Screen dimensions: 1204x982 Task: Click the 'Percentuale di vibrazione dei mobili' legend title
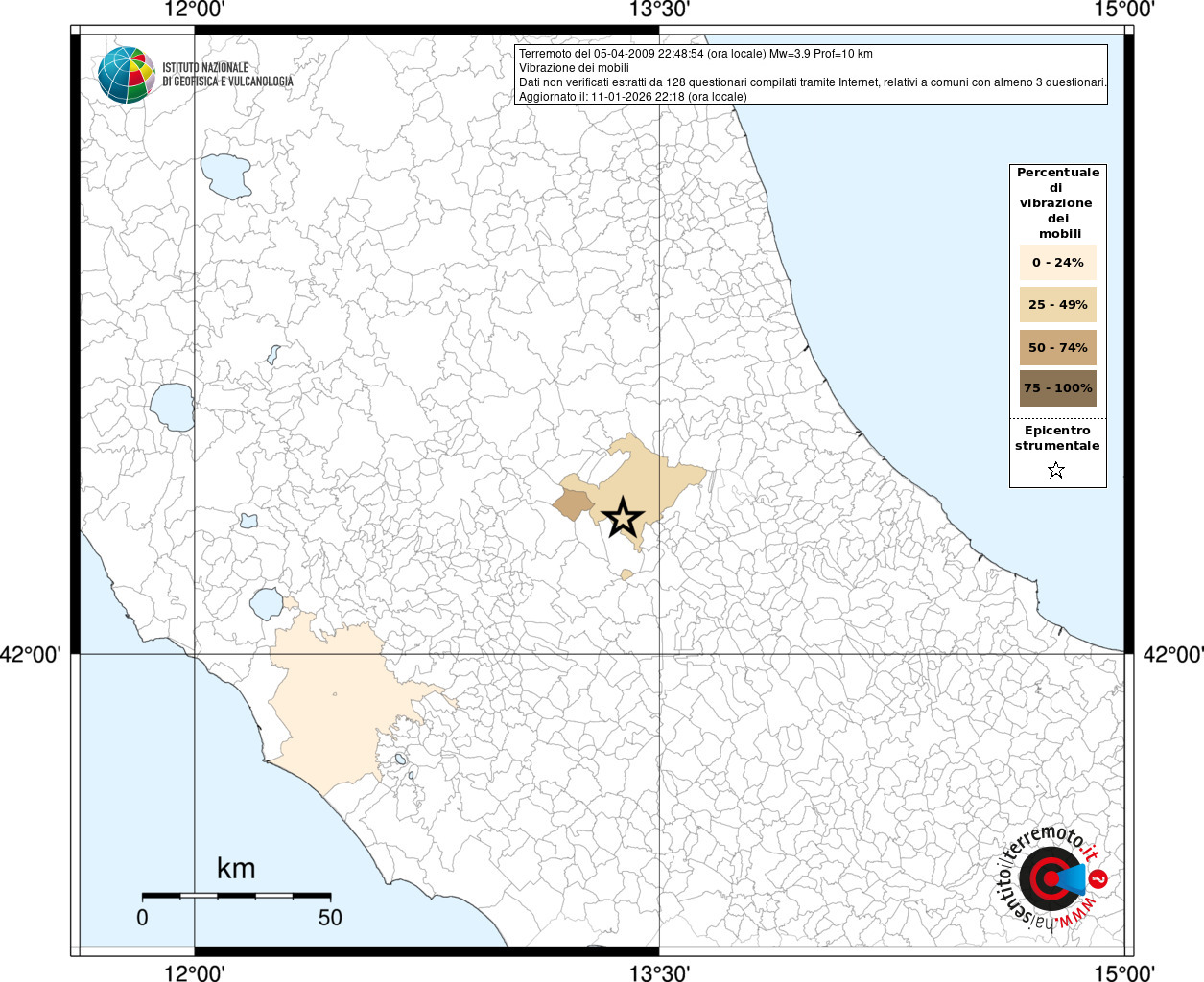[1057, 203]
